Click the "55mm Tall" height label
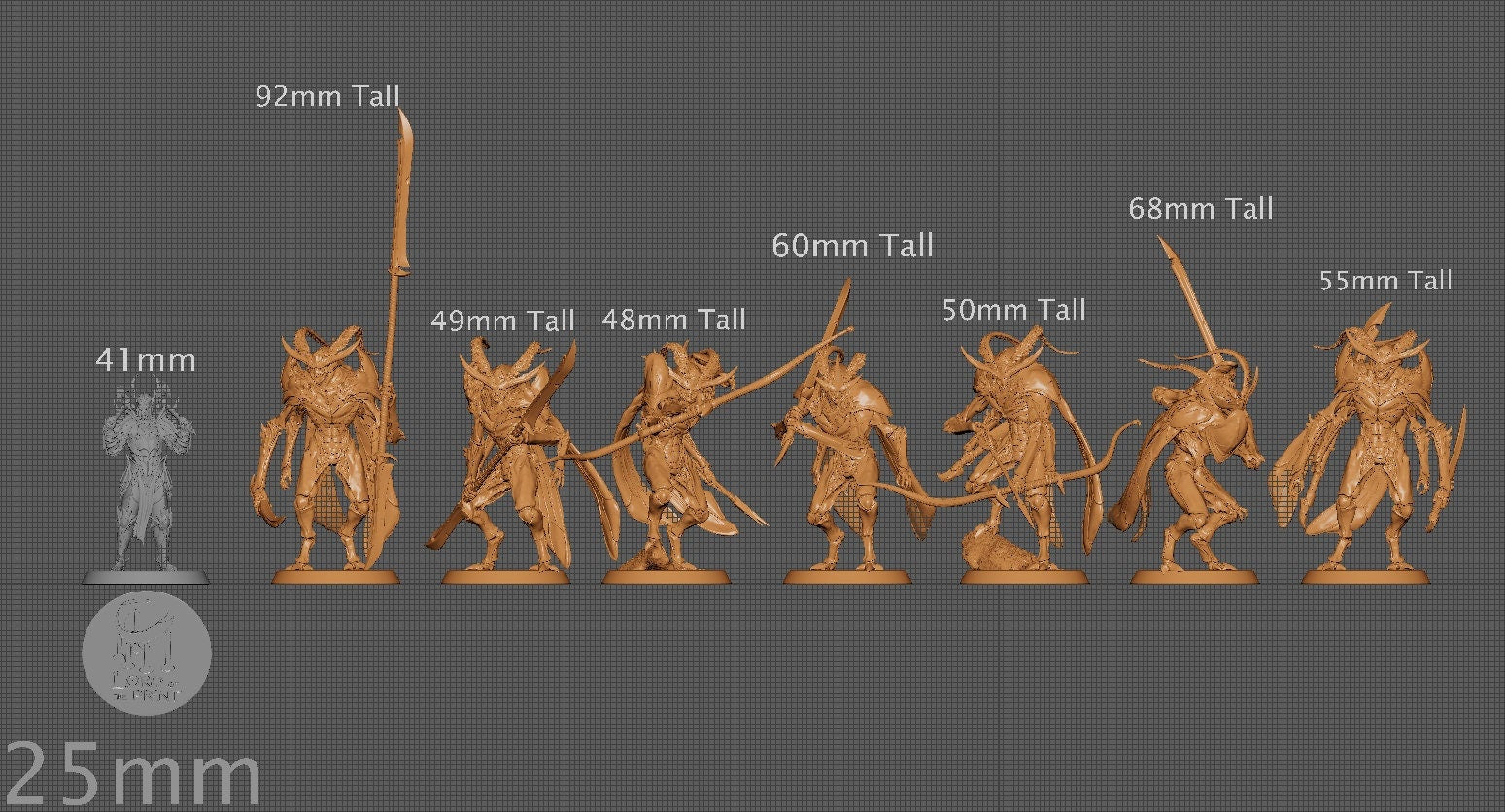The width and height of the screenshot is (1505, 812). 1385,281
